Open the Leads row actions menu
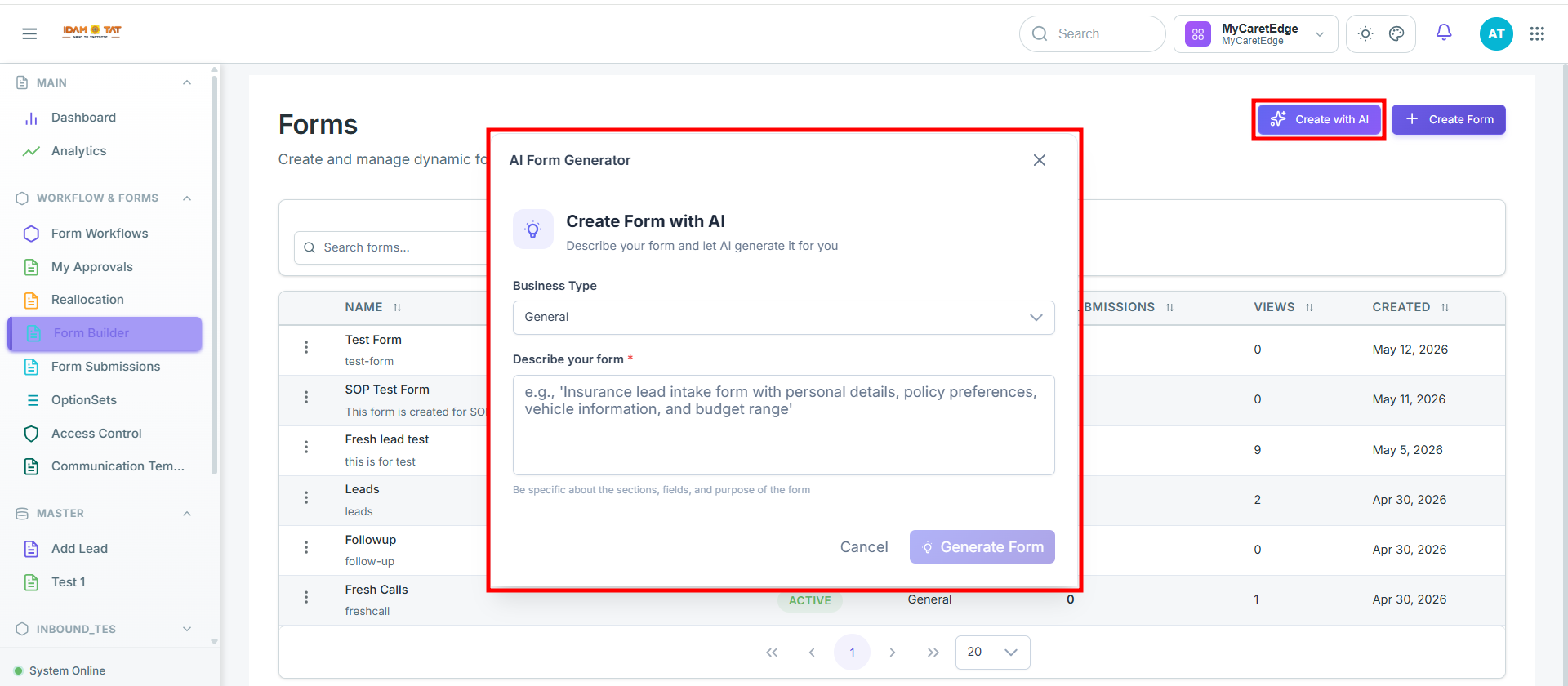Image resolution: width=1568 pixels, height=686 pixels. point(306,498)
